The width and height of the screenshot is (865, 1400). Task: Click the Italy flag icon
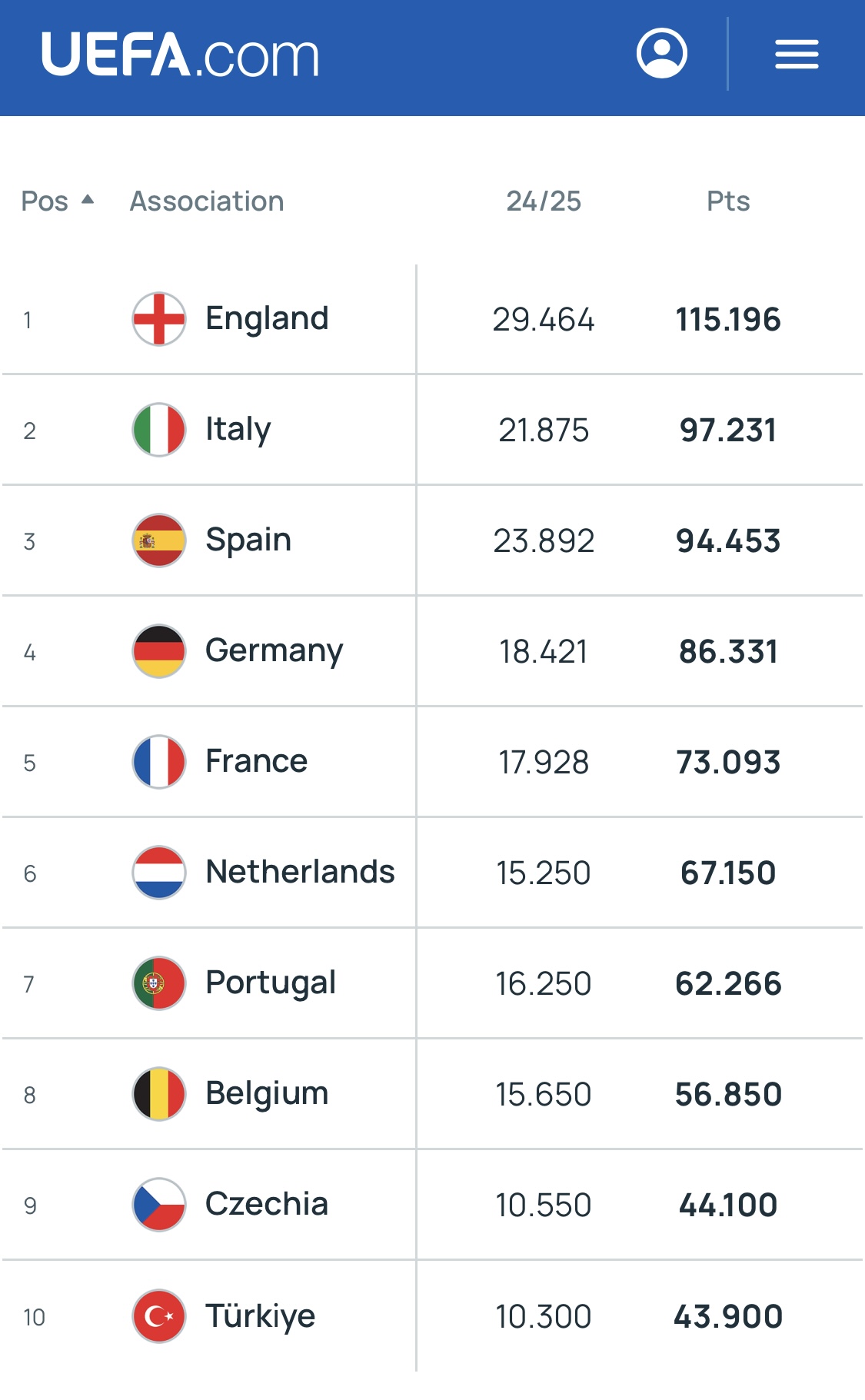tap(159, 430)
